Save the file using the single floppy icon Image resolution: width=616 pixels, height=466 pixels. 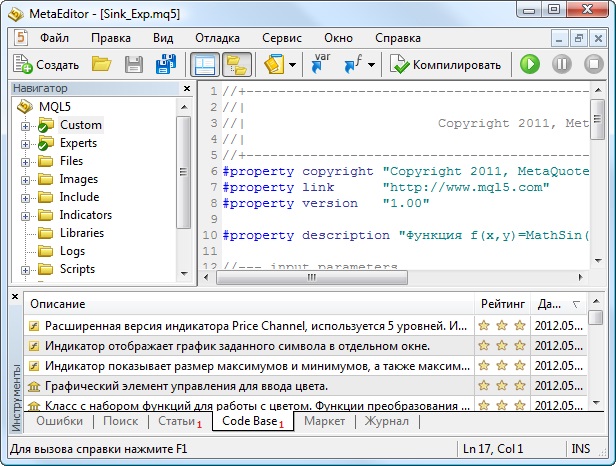(134, 64)
